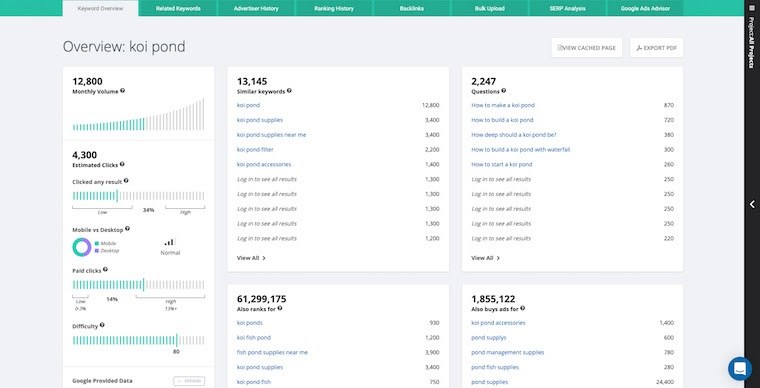Open View All under Similar keywords

click(251, 258)
